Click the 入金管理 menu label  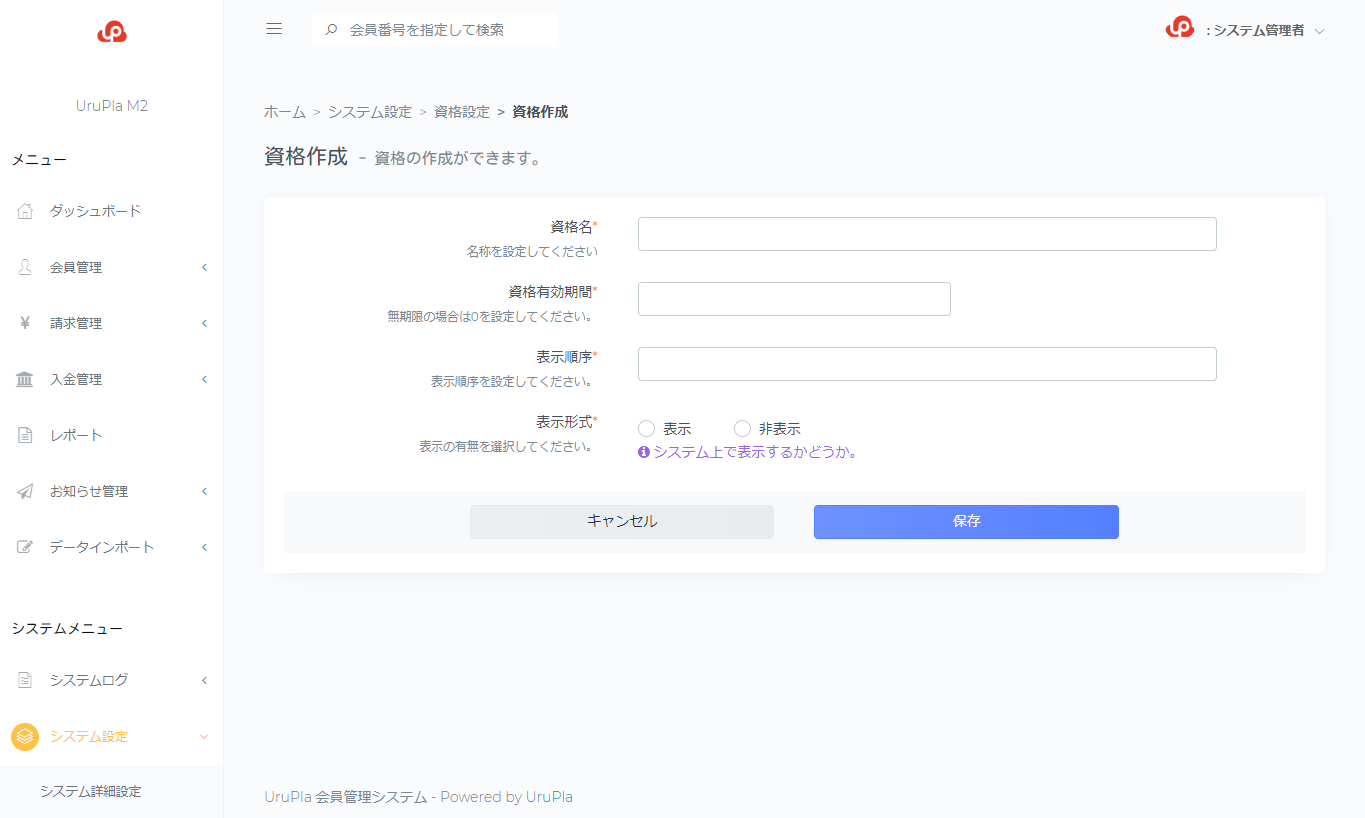click(x=76, y=379)
